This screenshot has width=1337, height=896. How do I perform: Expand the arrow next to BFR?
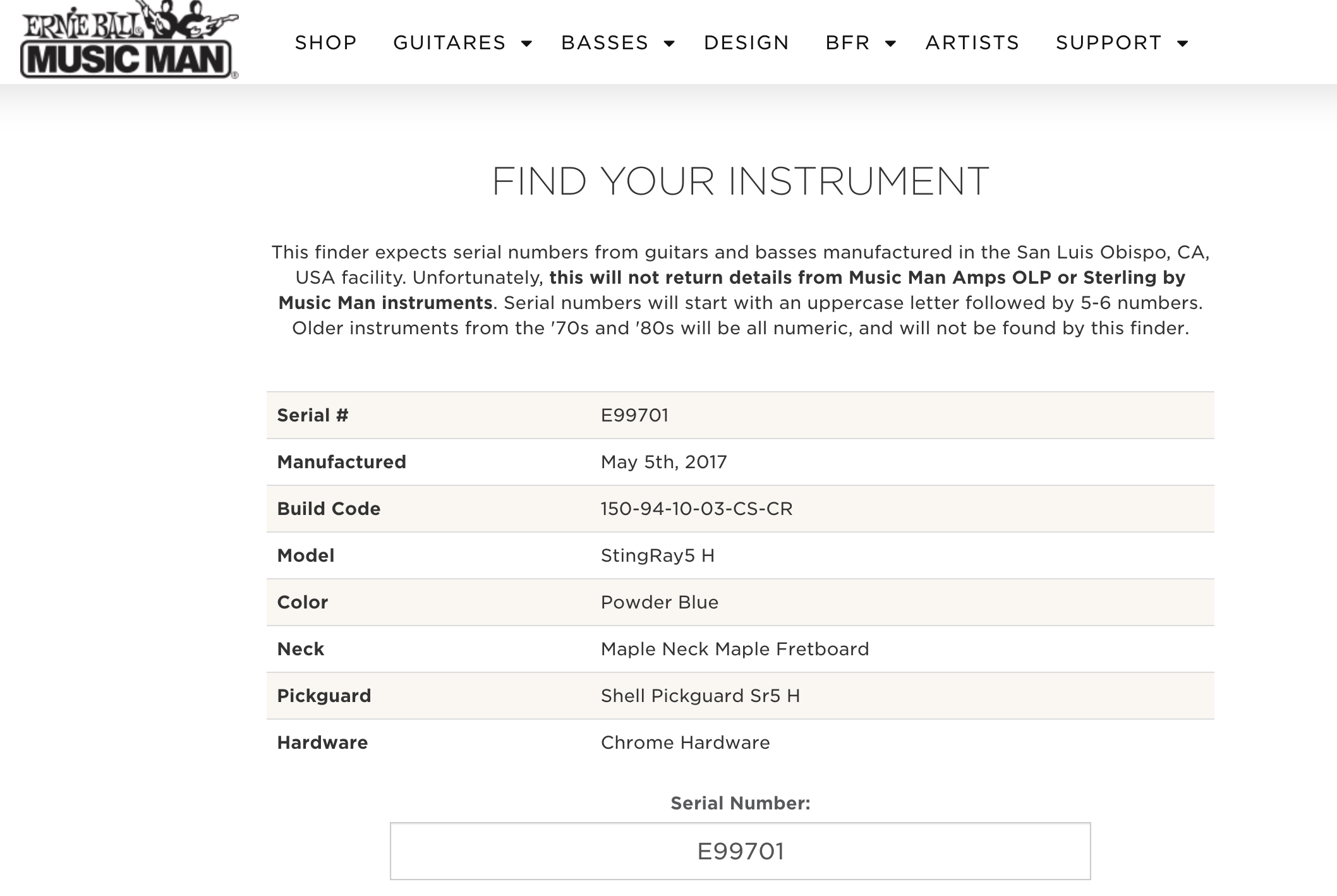pyautogui.click(x=890, y=44)
